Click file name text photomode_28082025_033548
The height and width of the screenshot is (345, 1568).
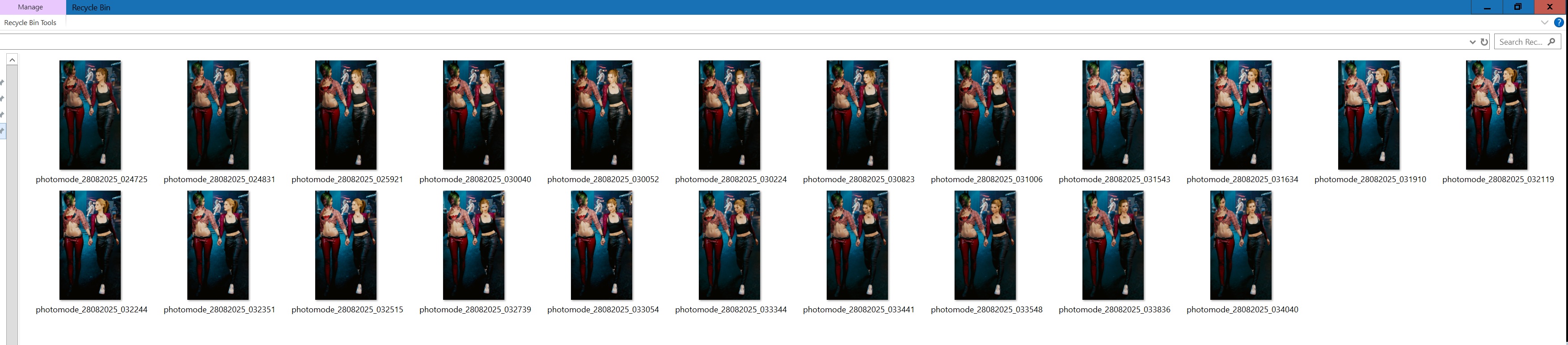(x=986, y=310)
